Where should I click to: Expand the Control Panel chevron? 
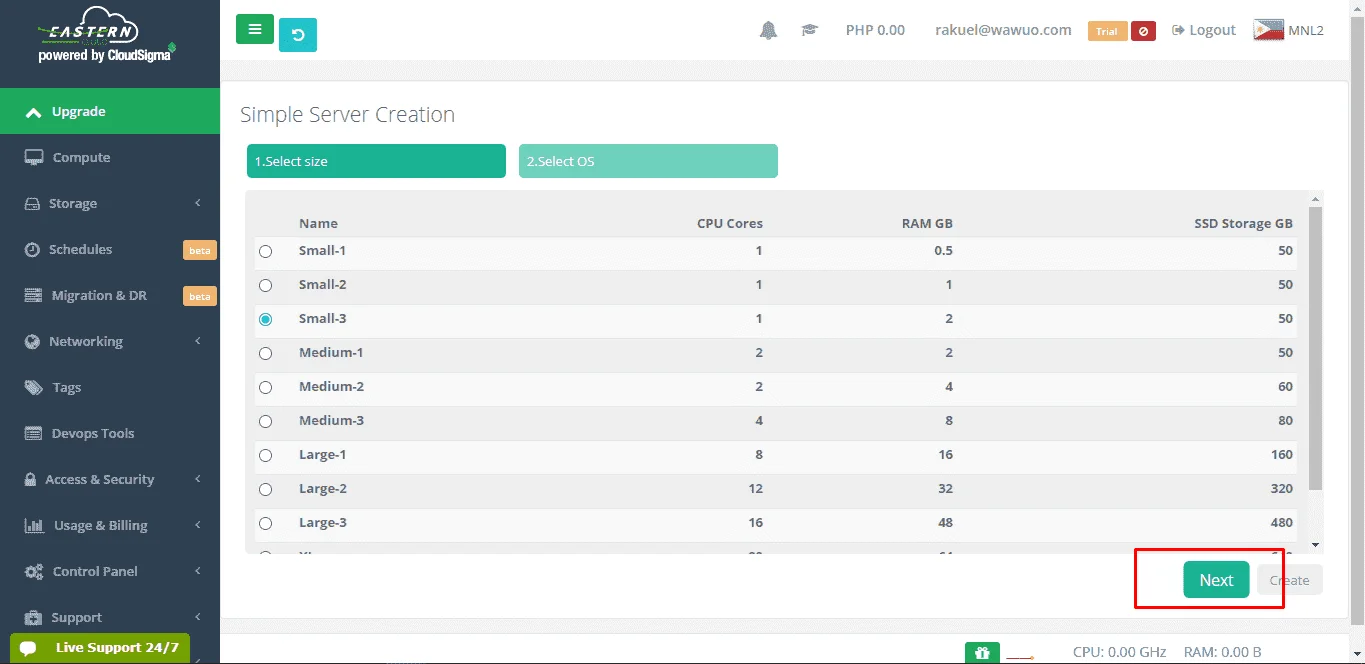pos(198,571)
